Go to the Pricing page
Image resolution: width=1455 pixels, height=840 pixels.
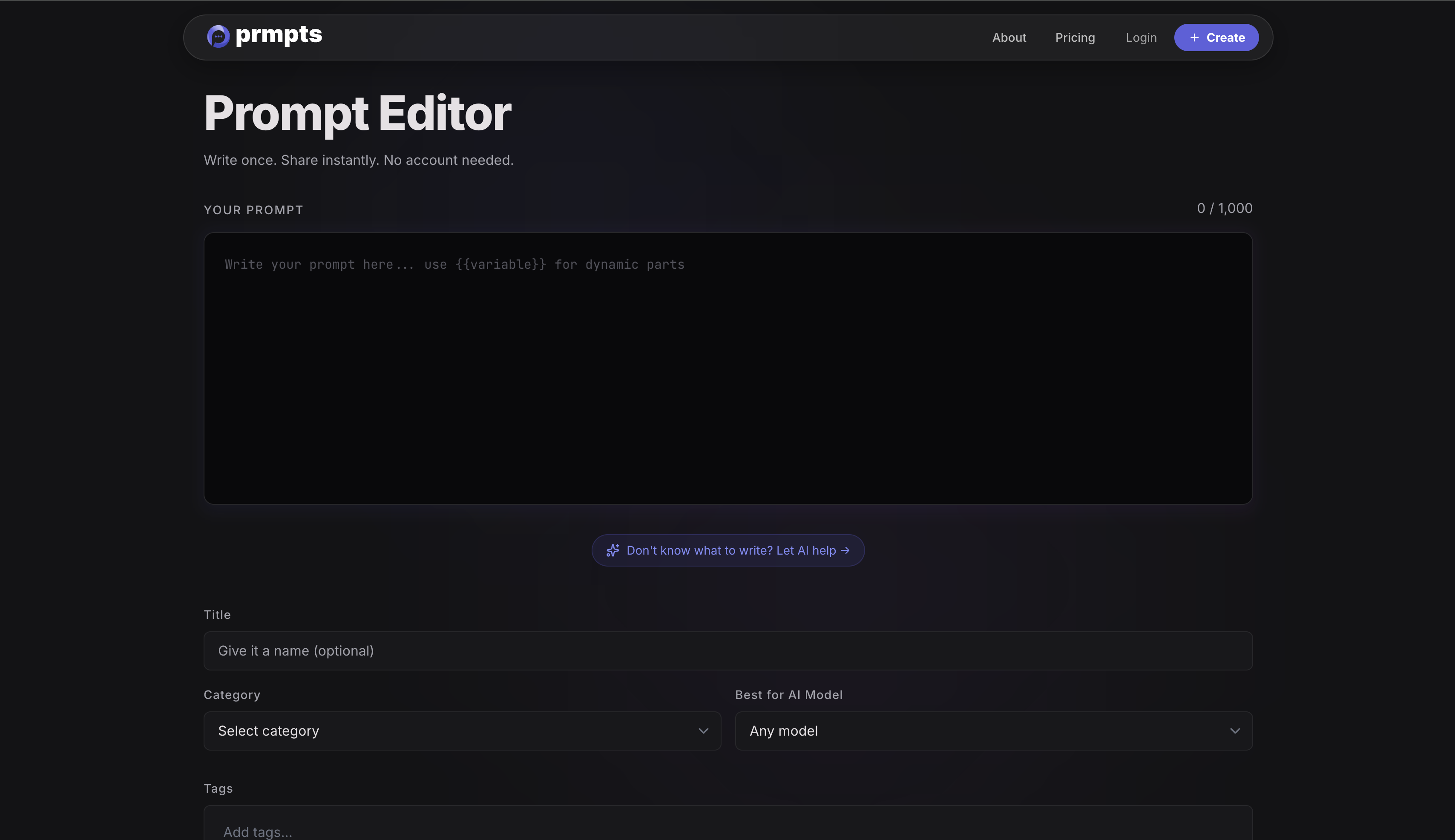pyautogui.click(x=1075, y=37)
